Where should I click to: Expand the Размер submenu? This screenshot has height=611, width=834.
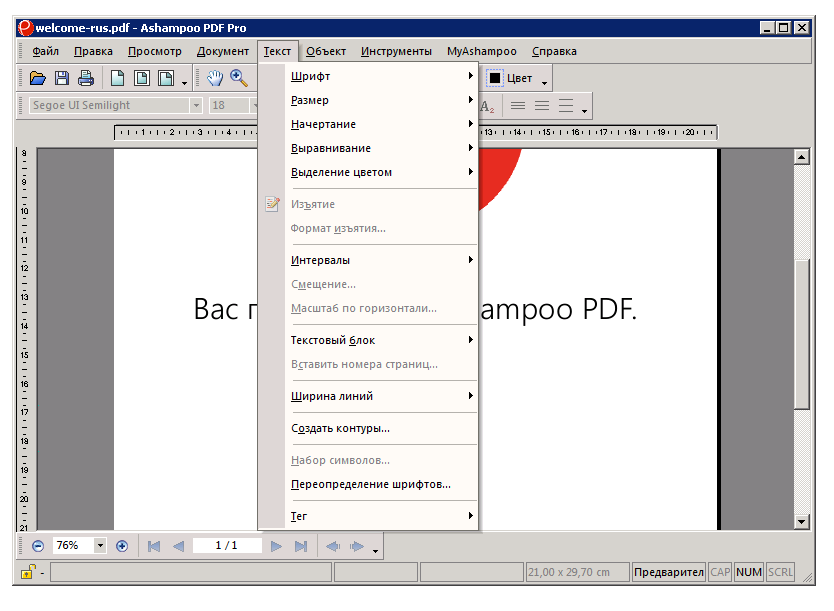[x=381, y=100]
